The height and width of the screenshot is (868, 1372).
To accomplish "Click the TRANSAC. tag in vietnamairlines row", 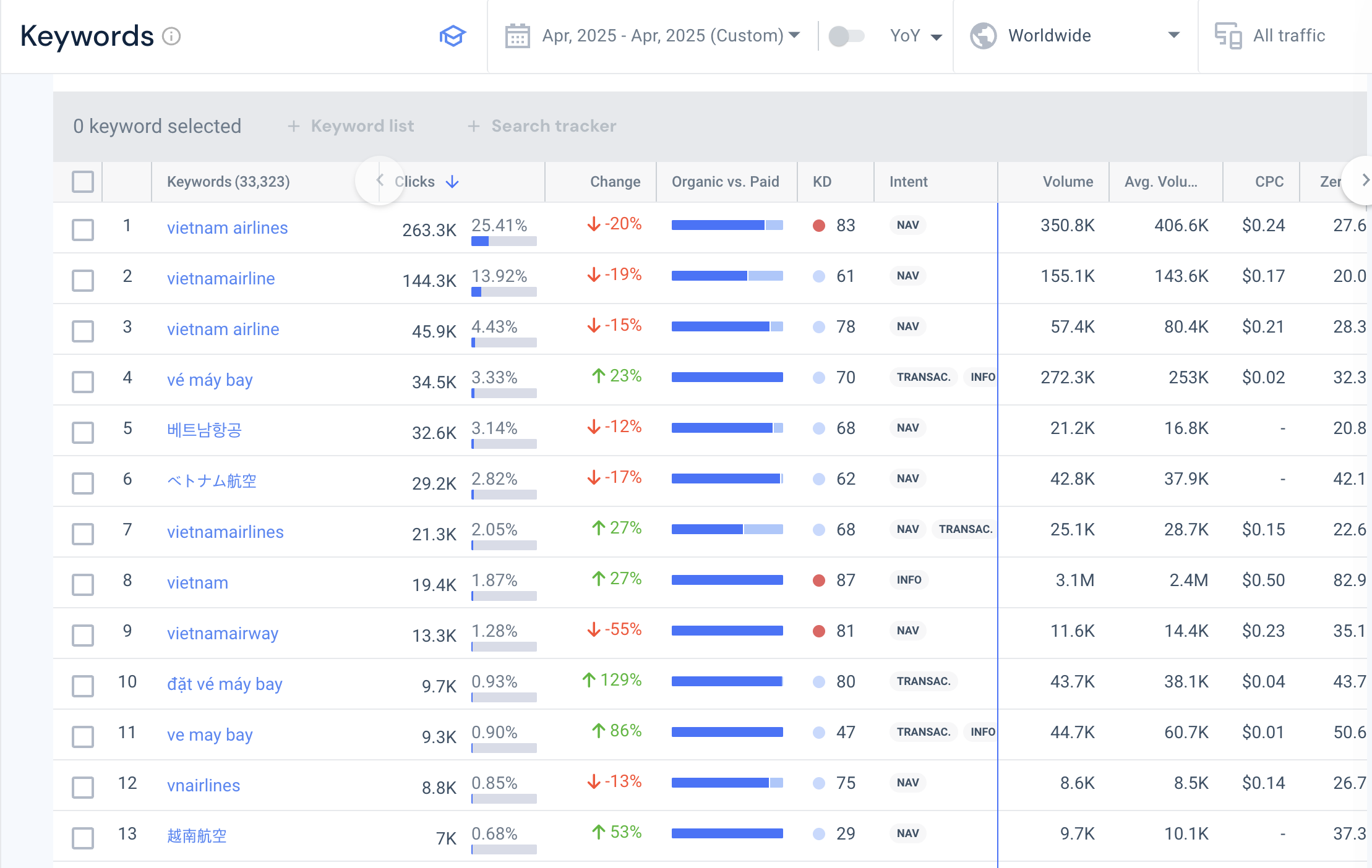I will click(965, 529).
